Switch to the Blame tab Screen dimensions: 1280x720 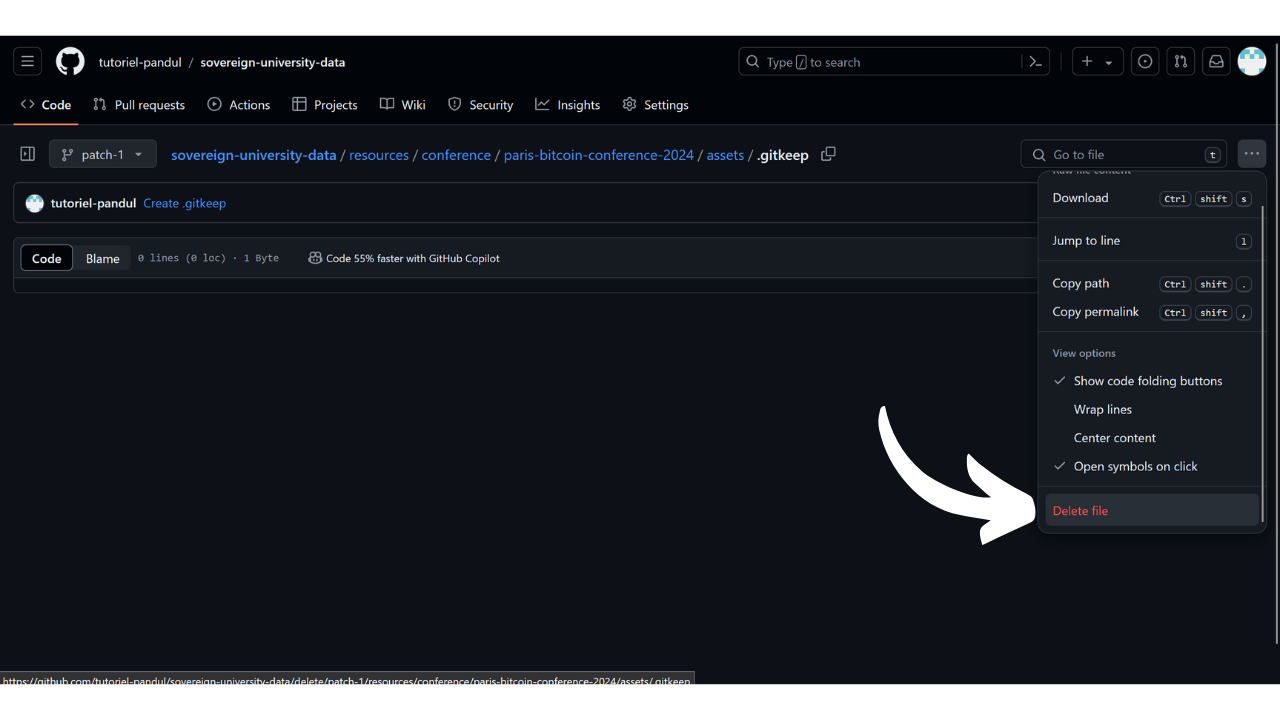(x=102, y=258)
